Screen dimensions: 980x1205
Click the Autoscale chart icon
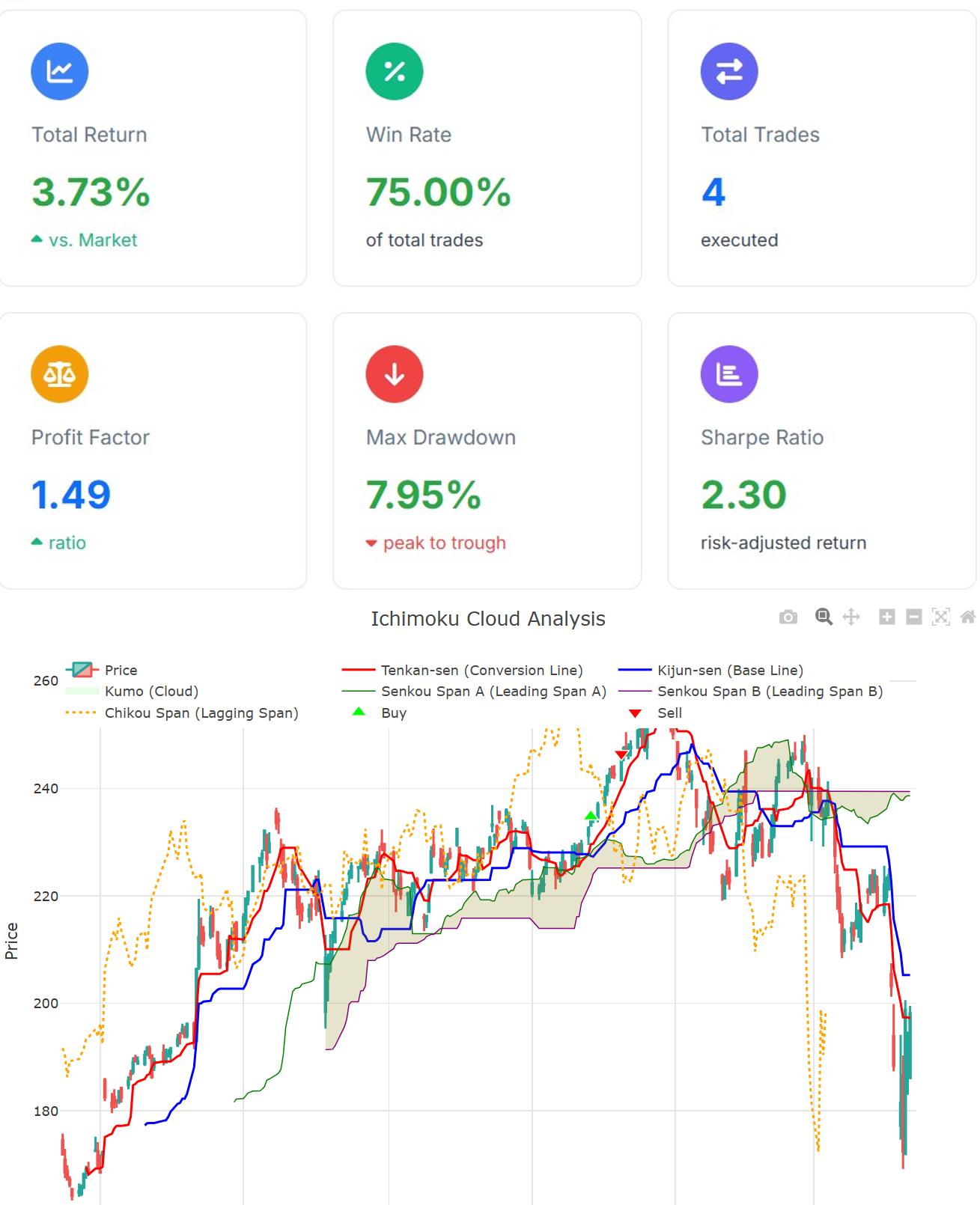[x=940, y=617]
